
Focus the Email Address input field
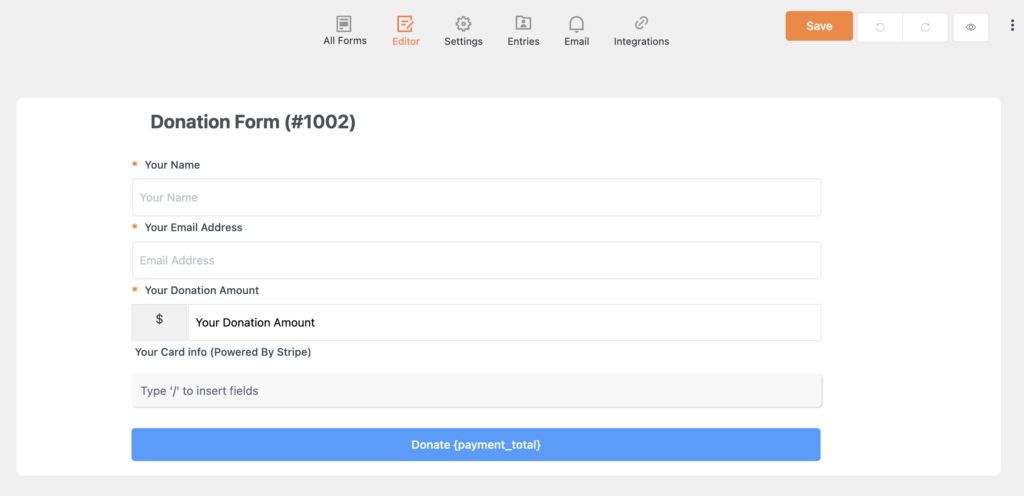pyautogui.click(x=476, y=260)
